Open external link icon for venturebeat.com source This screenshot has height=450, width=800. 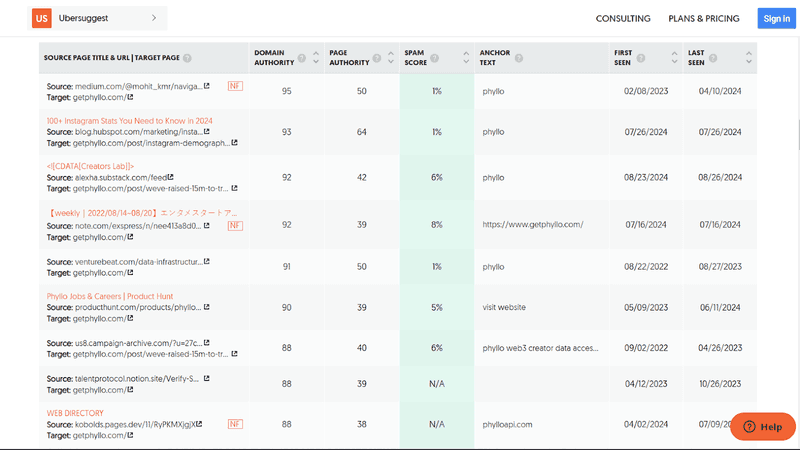click(x=207, y=261)
